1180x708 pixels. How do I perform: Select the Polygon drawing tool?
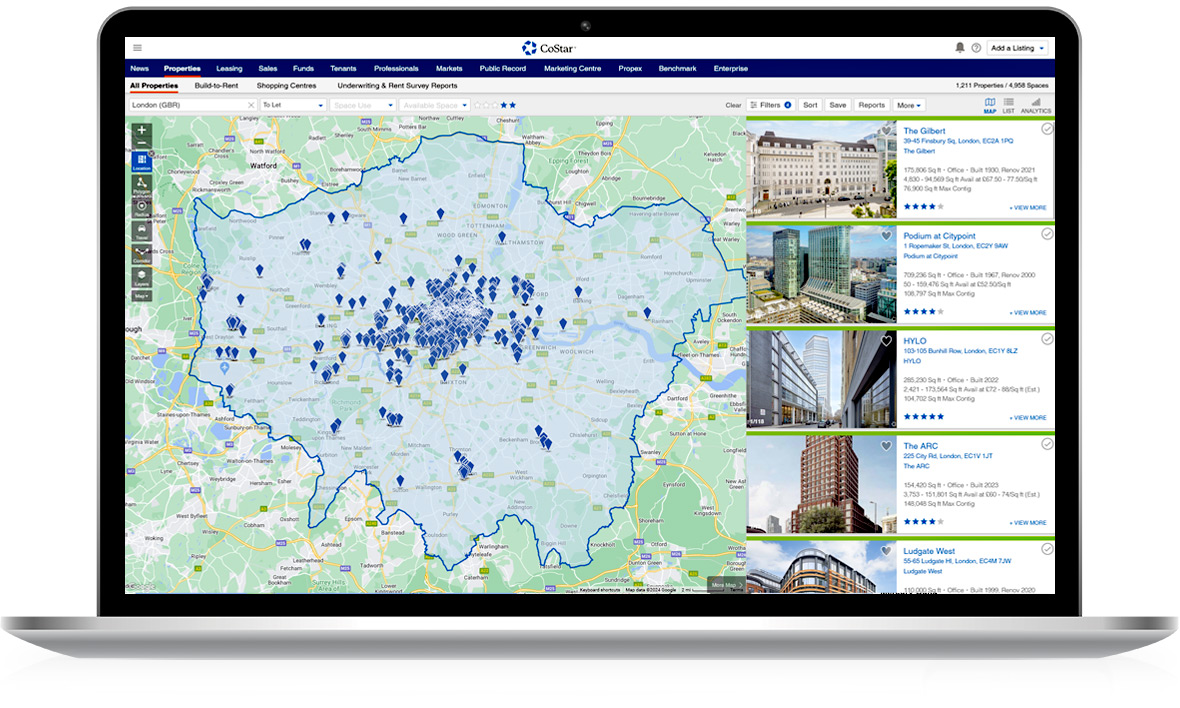tap(141, 185)
